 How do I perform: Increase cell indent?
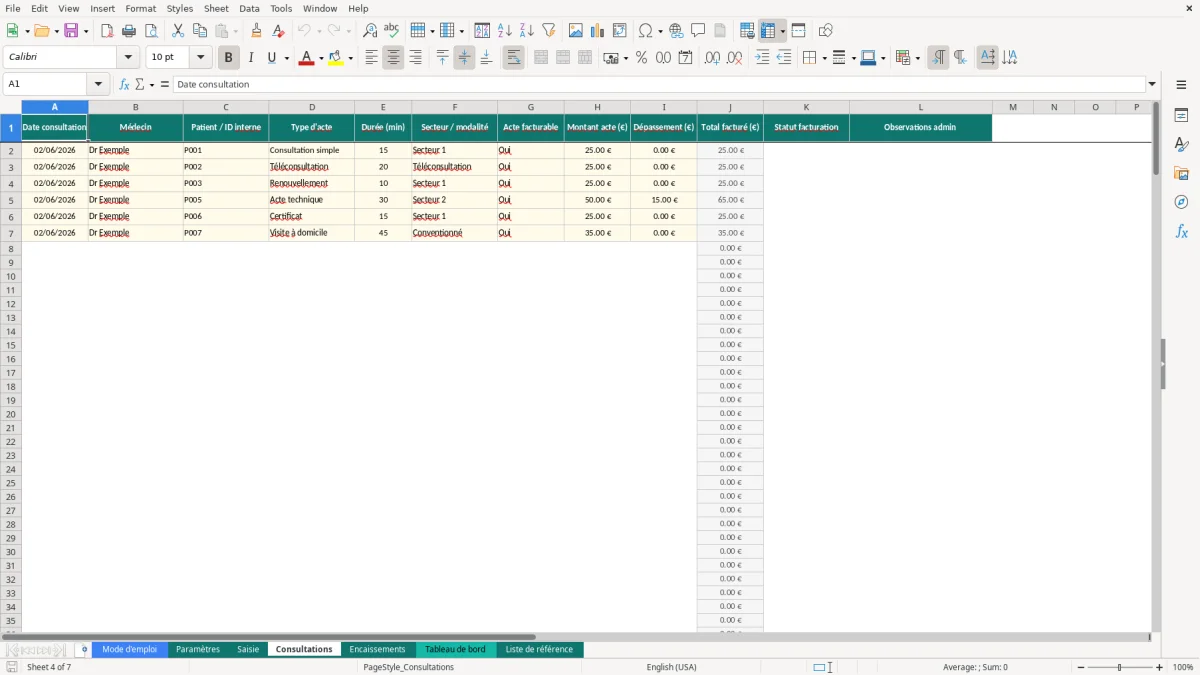point(762,58)
